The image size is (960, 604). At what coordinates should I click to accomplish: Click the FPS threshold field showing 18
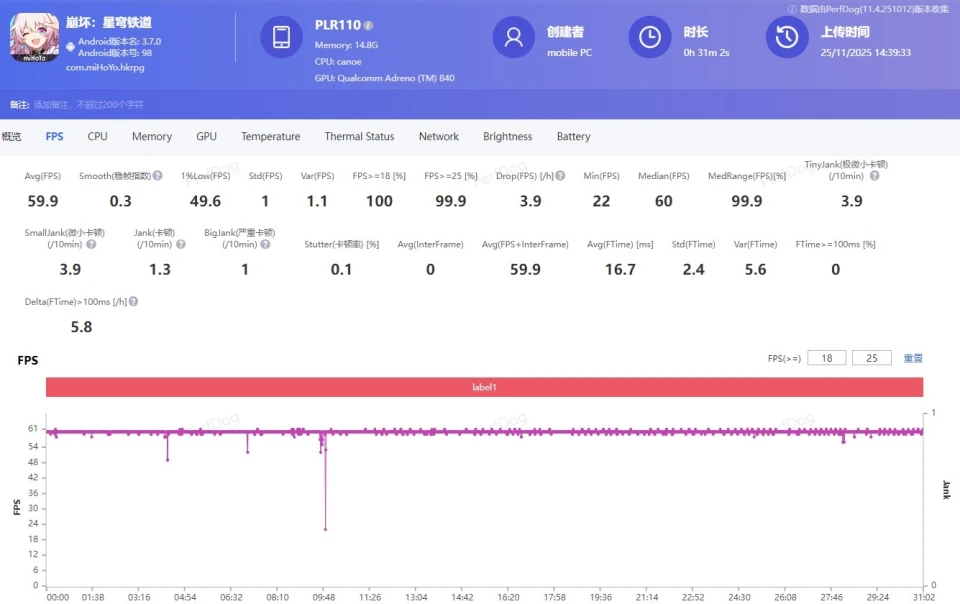pyautogui.click(x=827, y=358)
